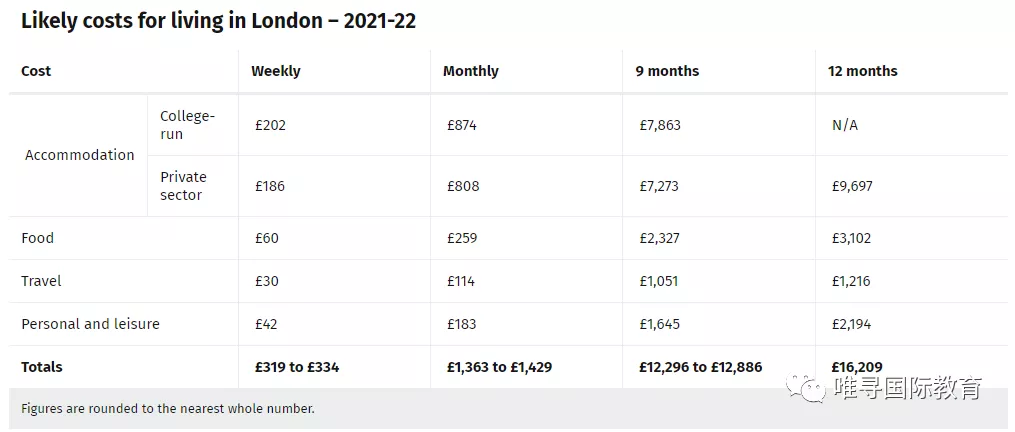
Task: Click the 'Travel' row label
Action: 41,281
